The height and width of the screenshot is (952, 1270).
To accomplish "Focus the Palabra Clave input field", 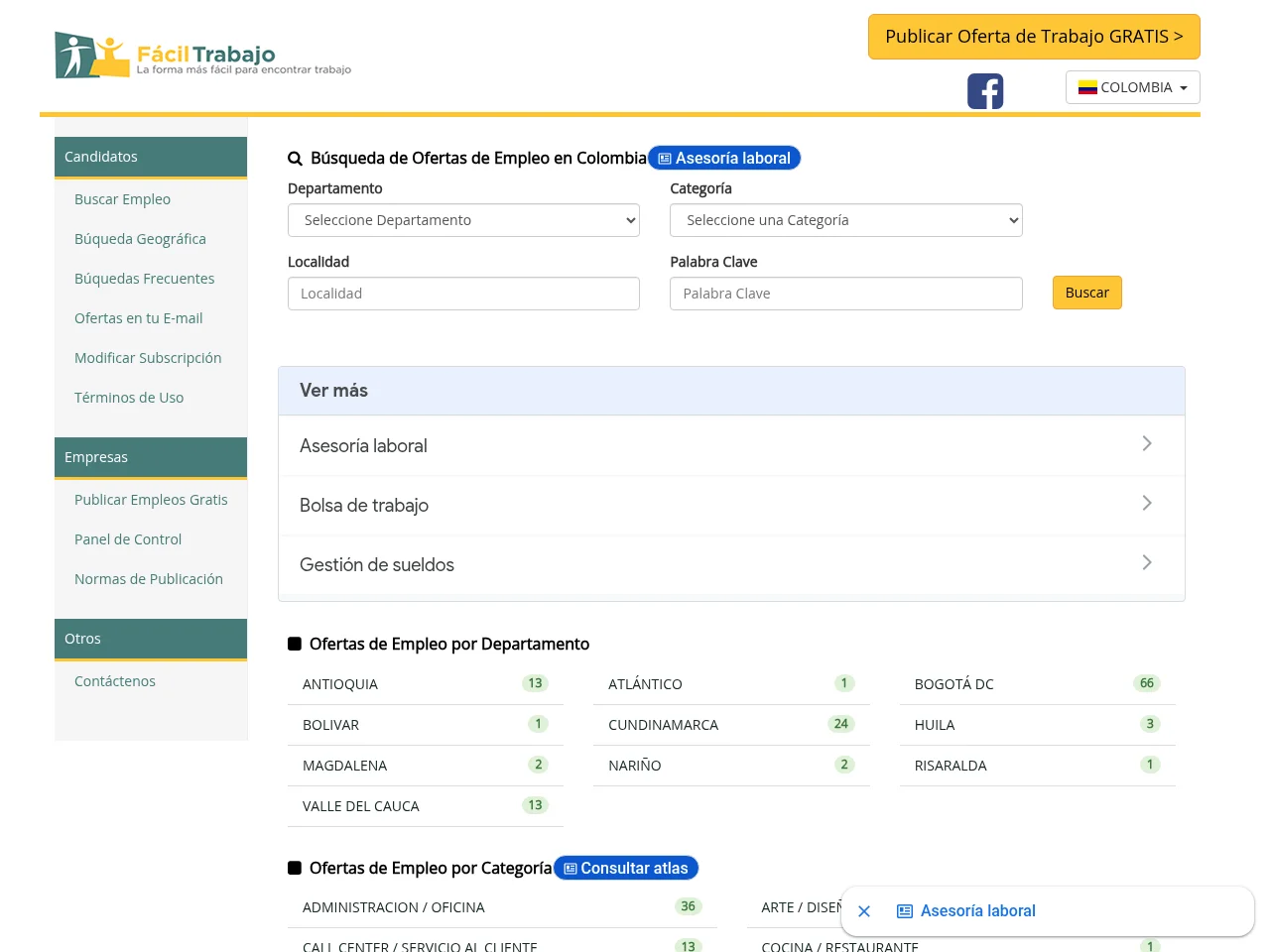I will click(x=846, y=294).
